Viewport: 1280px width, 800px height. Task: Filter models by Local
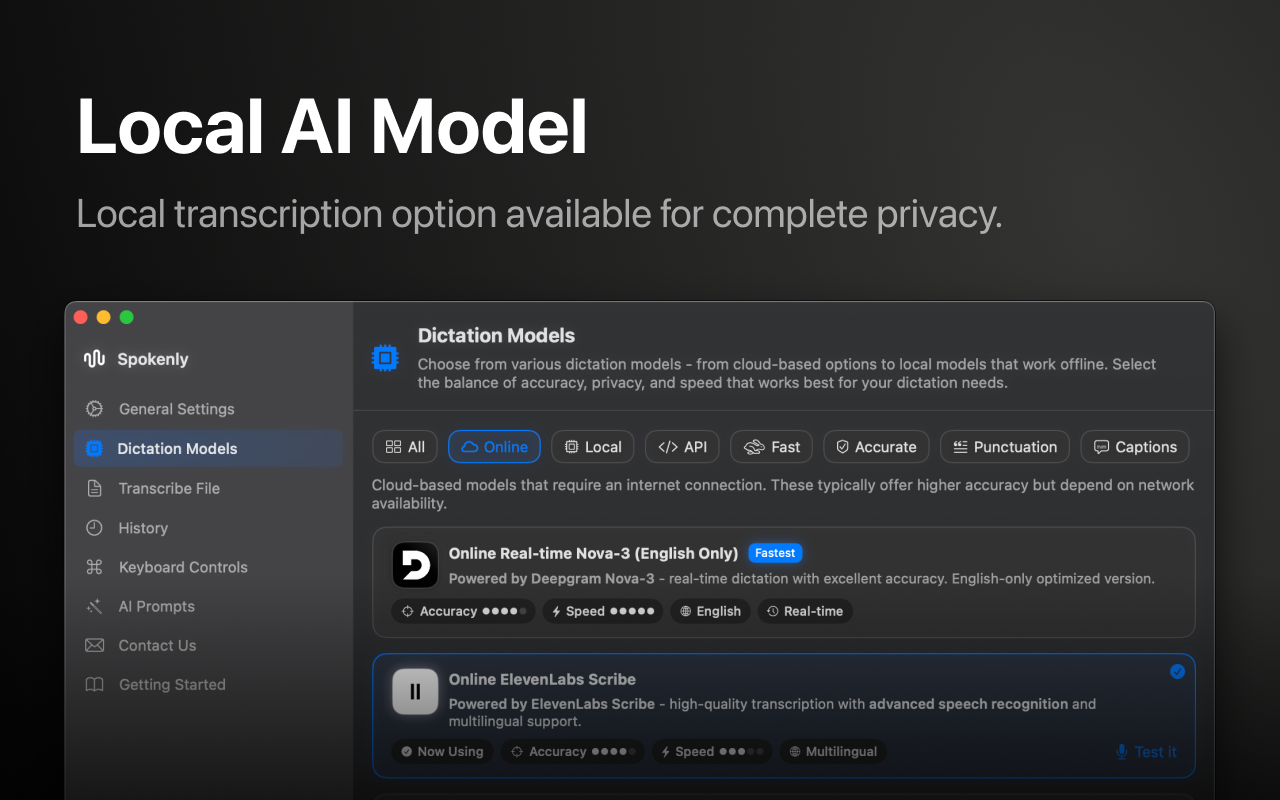point(593,447)
